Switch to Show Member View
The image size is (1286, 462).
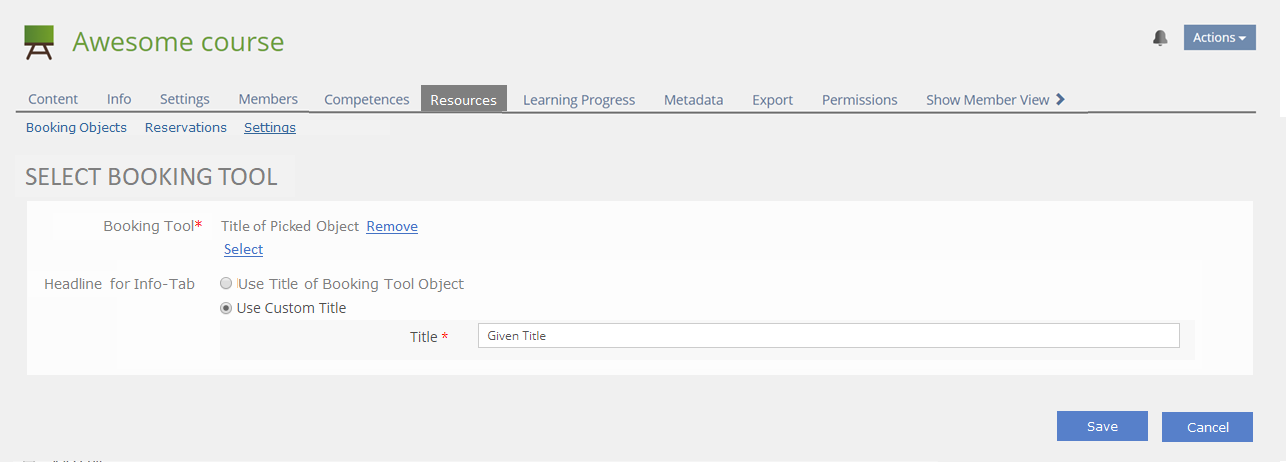coord(987,100)
